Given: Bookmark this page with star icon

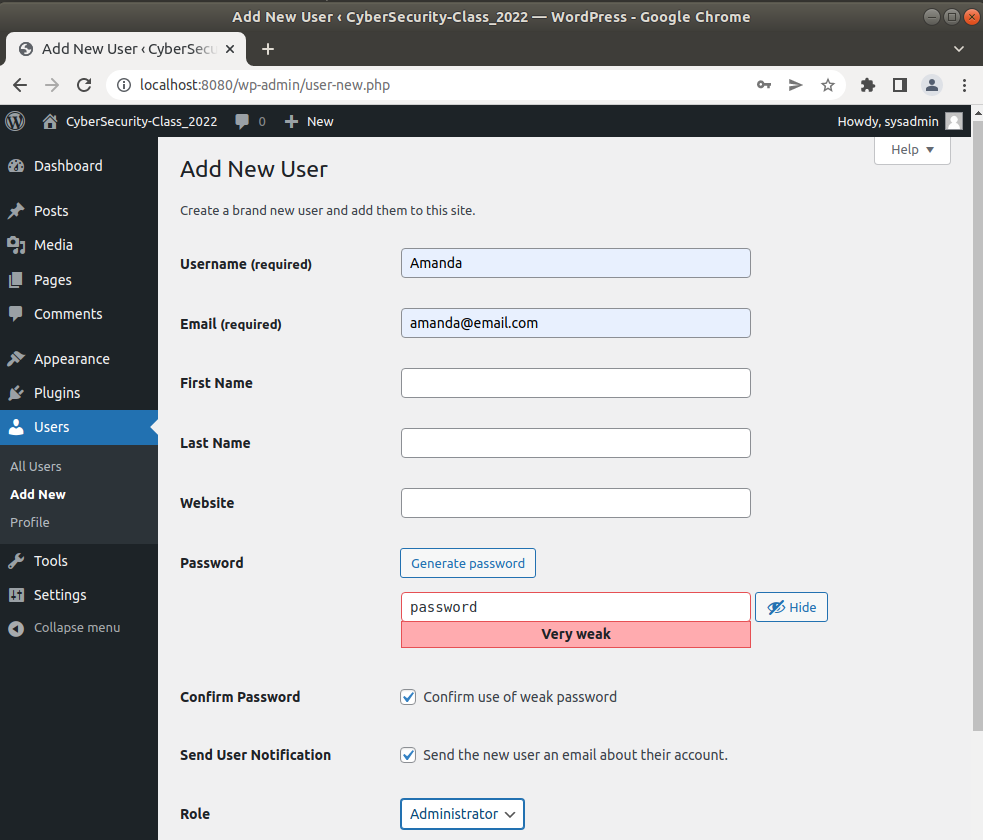Looking at the screenshot, I should [828, 85].
